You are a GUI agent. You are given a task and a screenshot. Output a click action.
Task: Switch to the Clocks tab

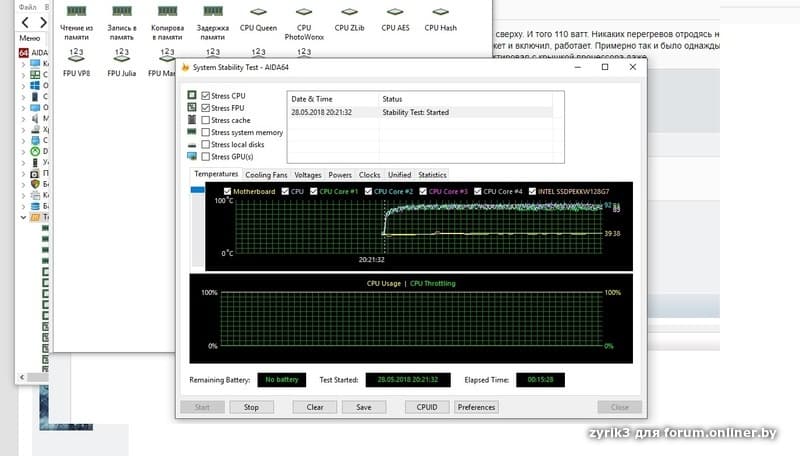(369, 175)
